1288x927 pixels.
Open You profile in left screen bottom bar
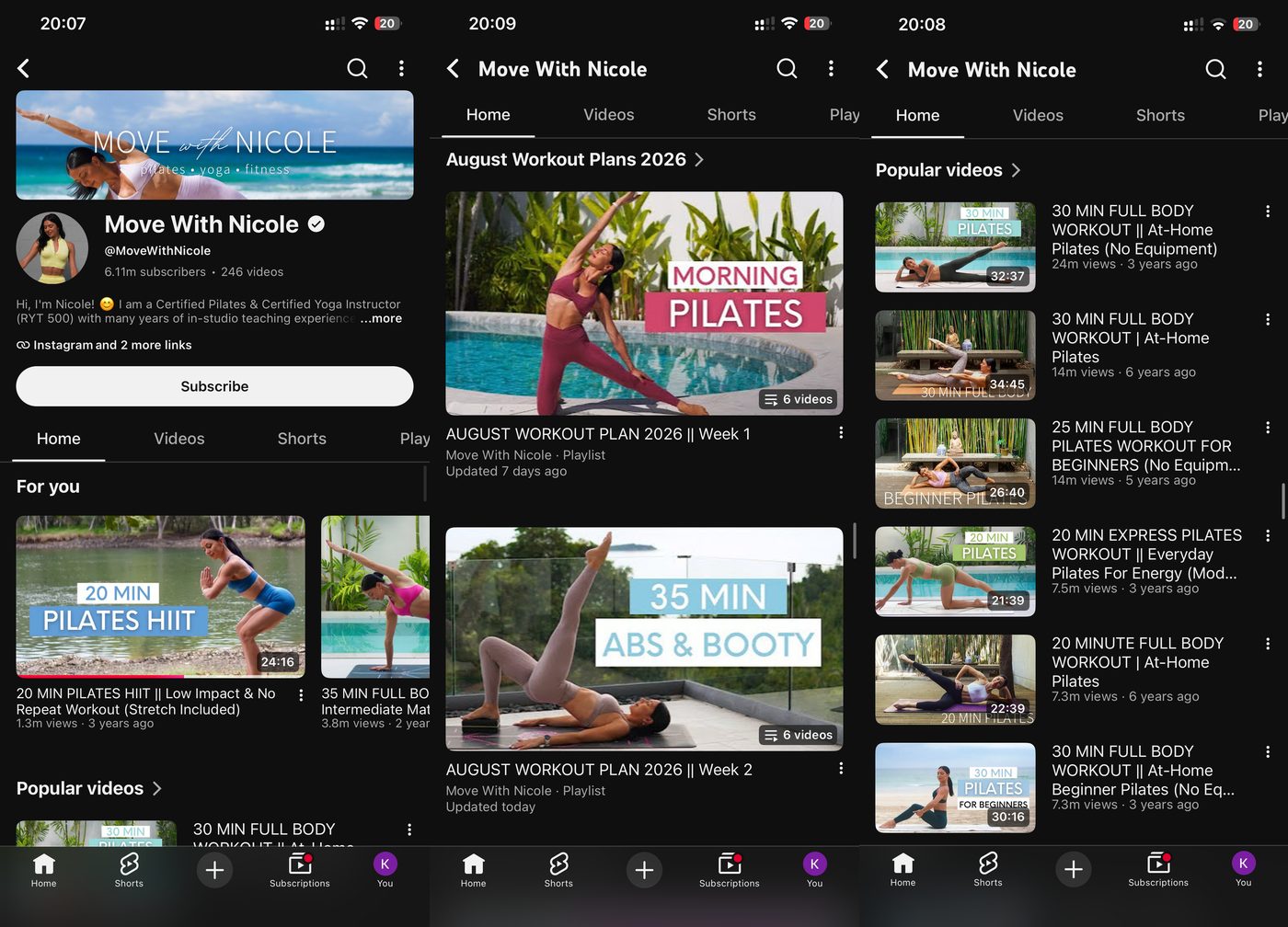[385, 870]
